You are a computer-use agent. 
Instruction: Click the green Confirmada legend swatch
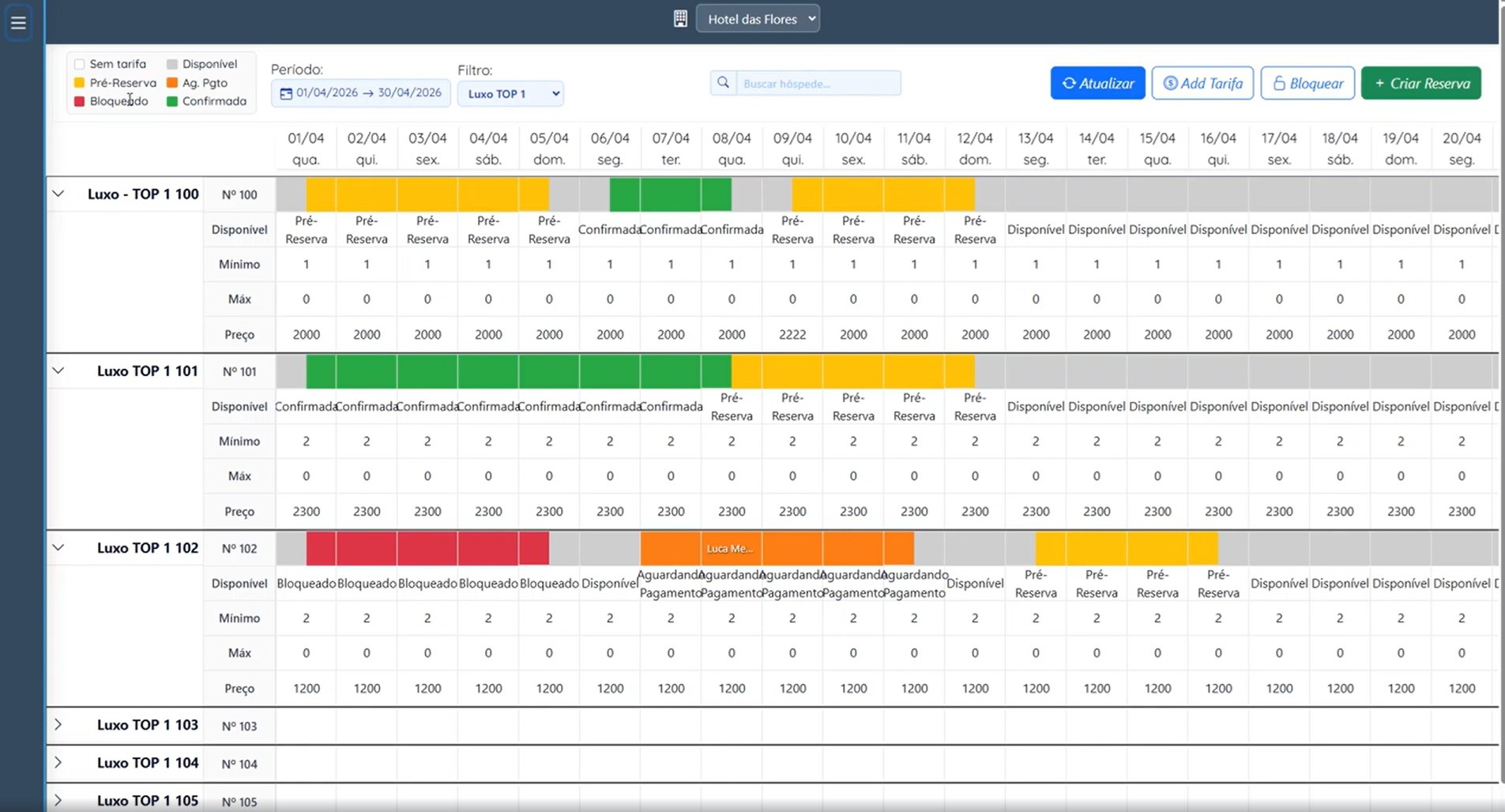click(172, 101)
